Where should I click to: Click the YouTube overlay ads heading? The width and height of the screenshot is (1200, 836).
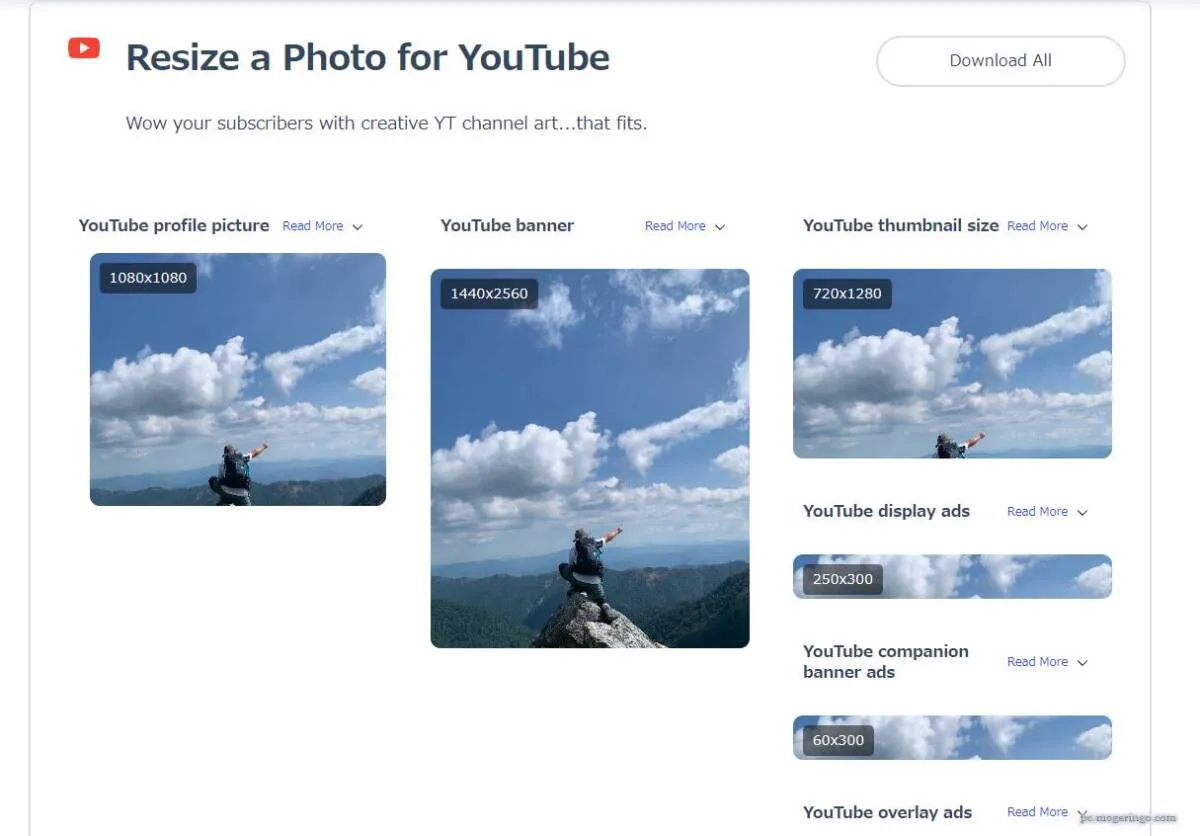[x=887, y=812]
